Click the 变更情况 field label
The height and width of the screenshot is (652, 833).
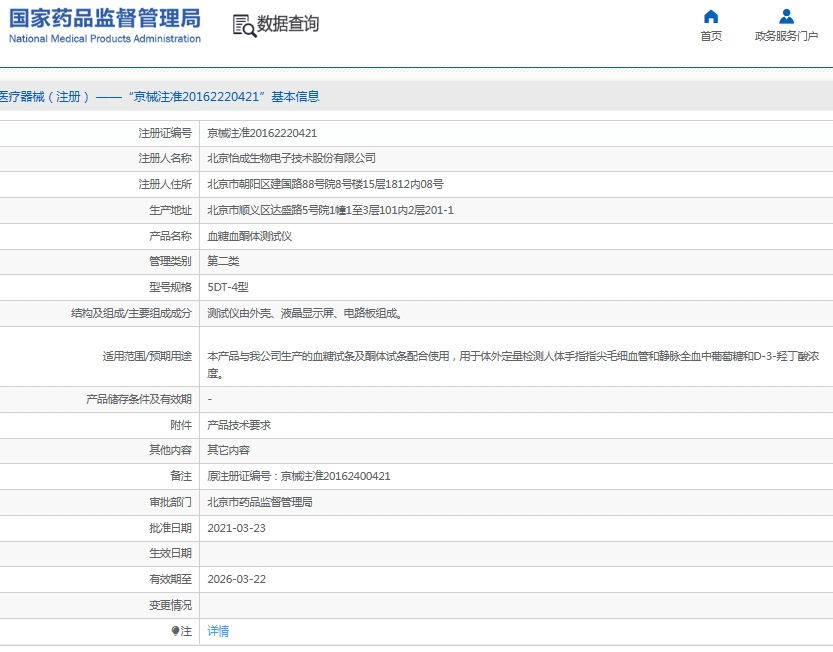[x=171, y=605]
